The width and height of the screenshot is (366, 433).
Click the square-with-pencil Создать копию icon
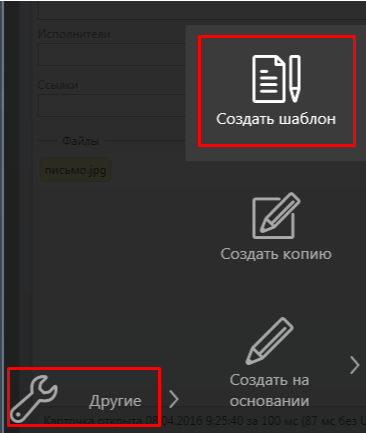point(276,216)
